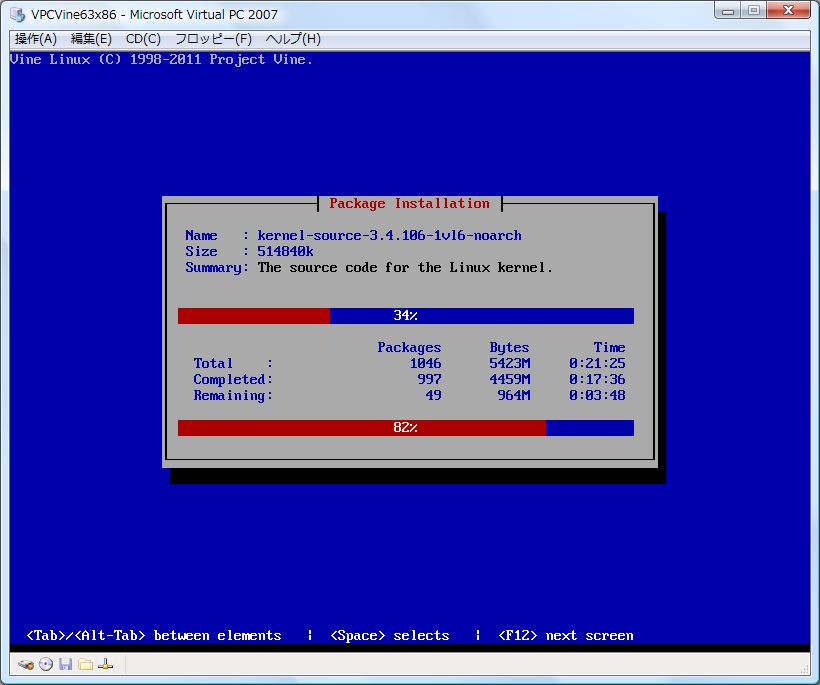Viewport: 820px width, 685px height.
Task: Click the 514840k size value
Action: tap(285, 252)
